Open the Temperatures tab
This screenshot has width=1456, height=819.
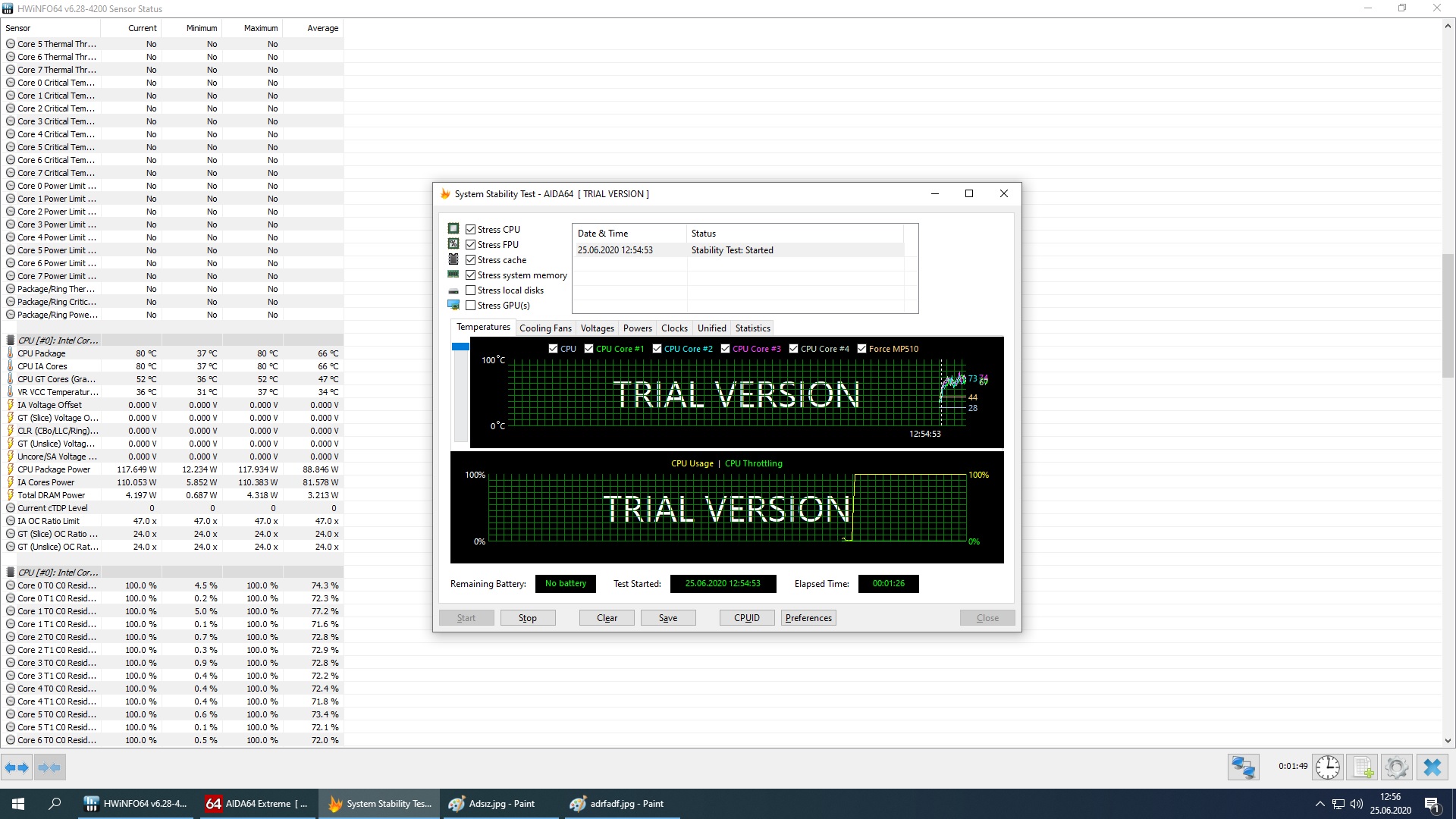pos(483,327)
